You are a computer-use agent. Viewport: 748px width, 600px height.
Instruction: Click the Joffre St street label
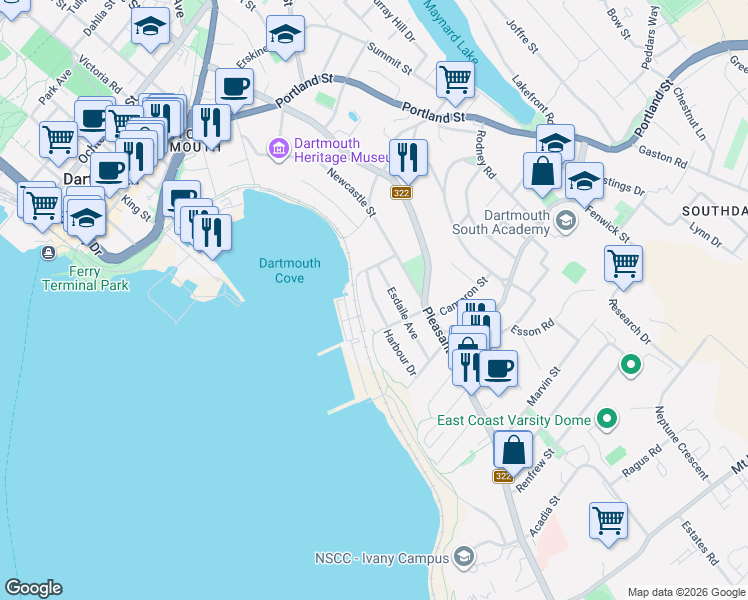(x=522, y=36)
